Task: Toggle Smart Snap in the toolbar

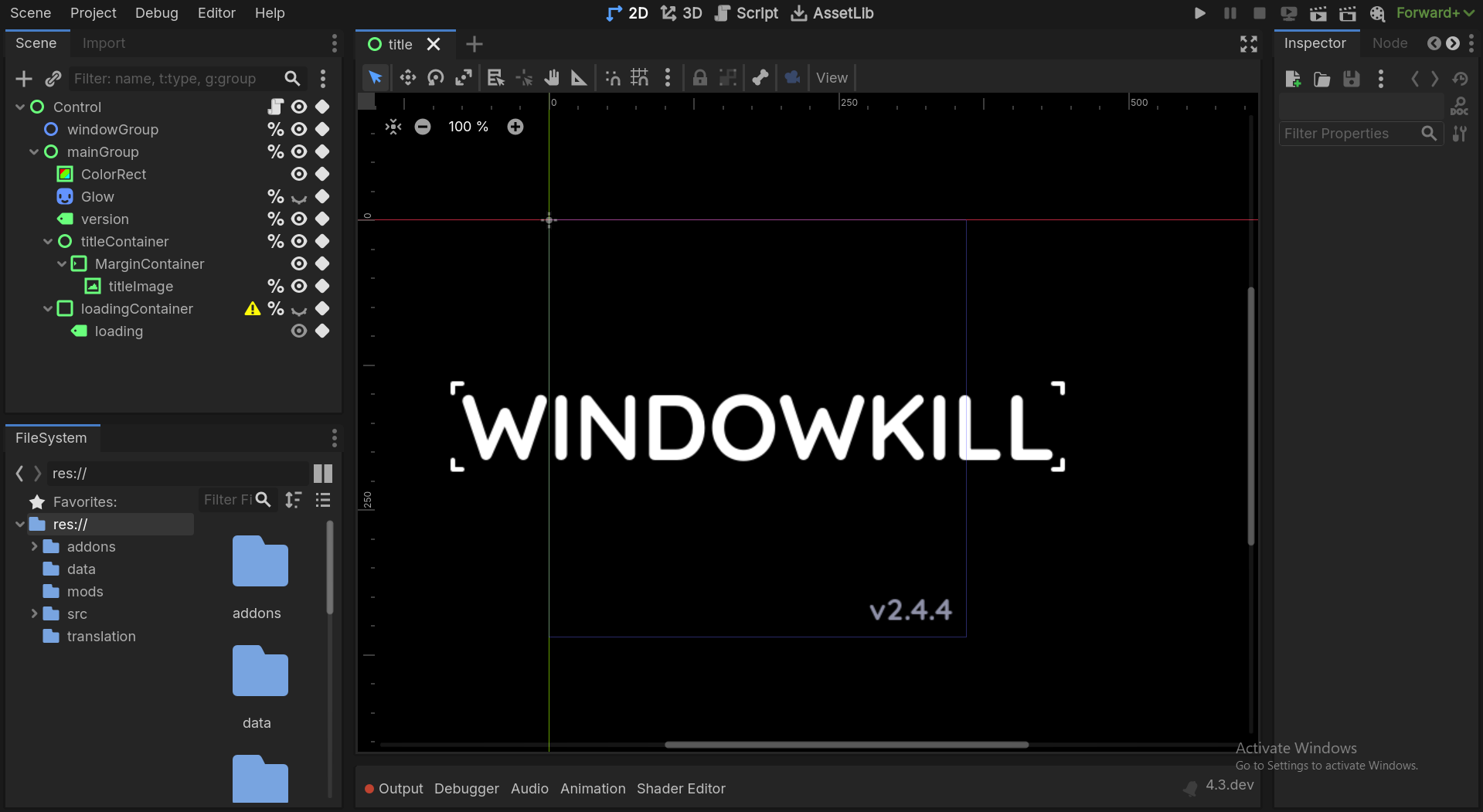Action: tap(612, 77)
